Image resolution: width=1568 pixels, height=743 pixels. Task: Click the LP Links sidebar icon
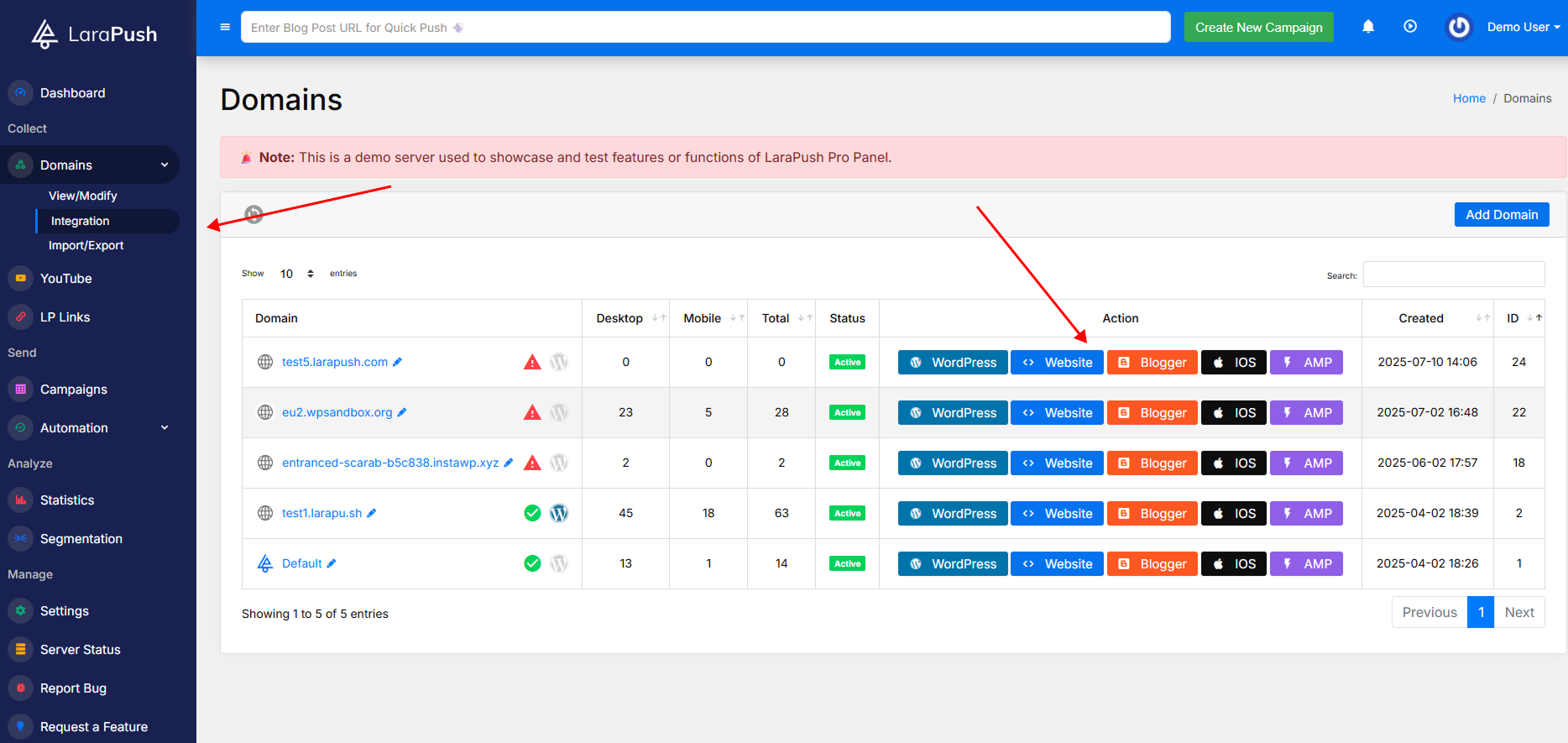[21, 317]
